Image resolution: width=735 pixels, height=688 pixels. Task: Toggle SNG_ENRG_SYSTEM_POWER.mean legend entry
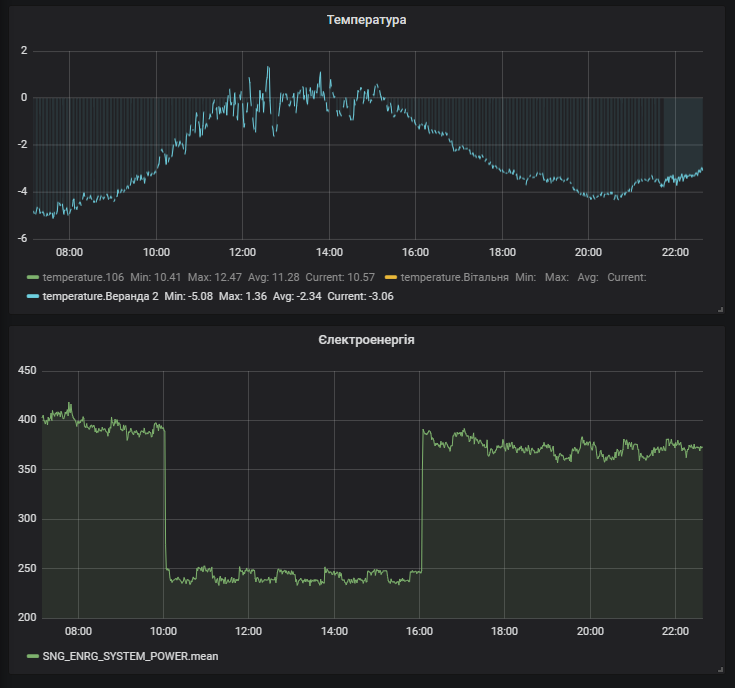(129, 656)
